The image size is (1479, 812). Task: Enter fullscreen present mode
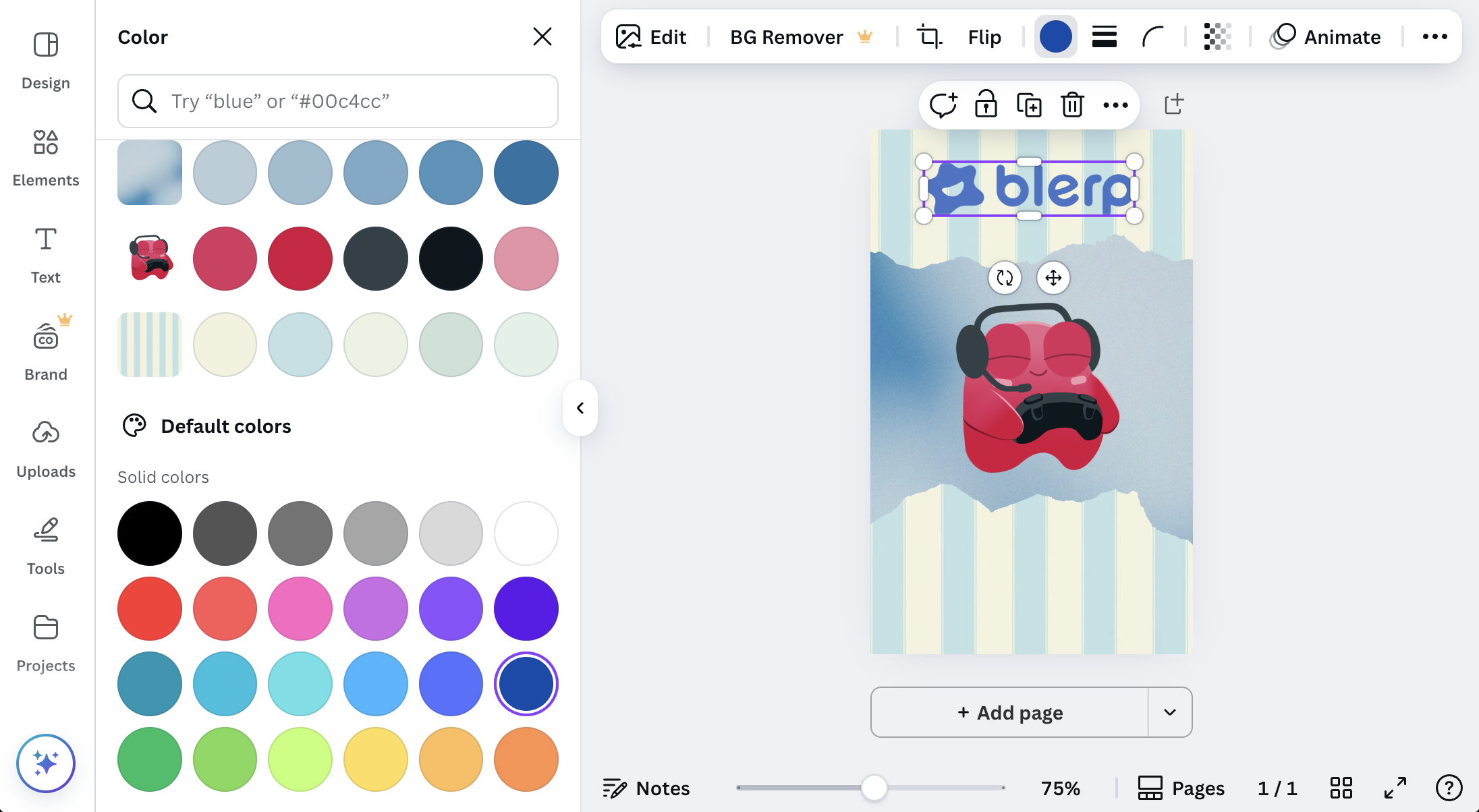click(1395, 788)
